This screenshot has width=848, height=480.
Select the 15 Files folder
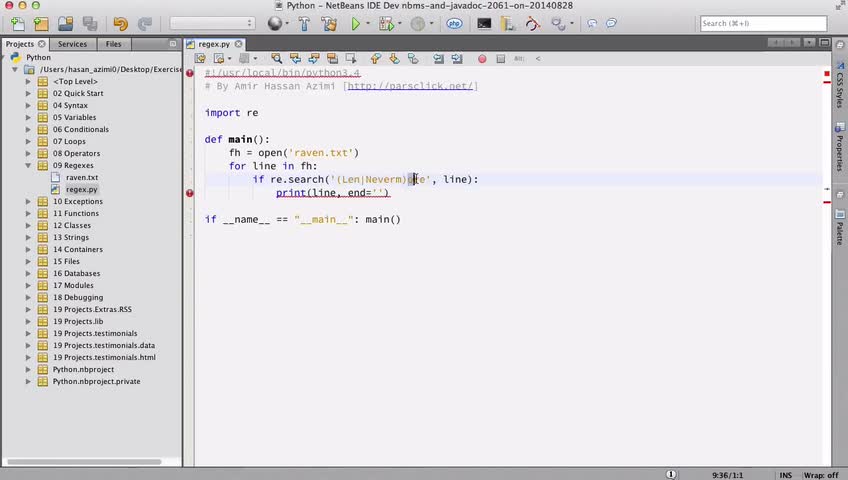(66, 261)
